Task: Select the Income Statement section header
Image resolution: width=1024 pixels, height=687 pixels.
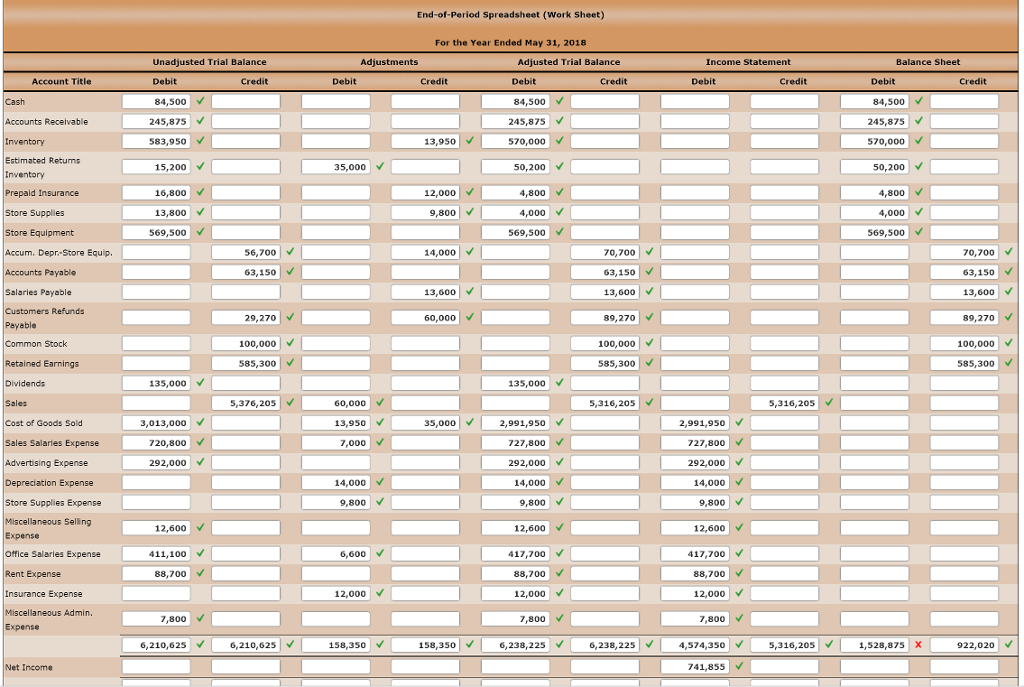Action: pyautogui.click(x=748, y=62)
